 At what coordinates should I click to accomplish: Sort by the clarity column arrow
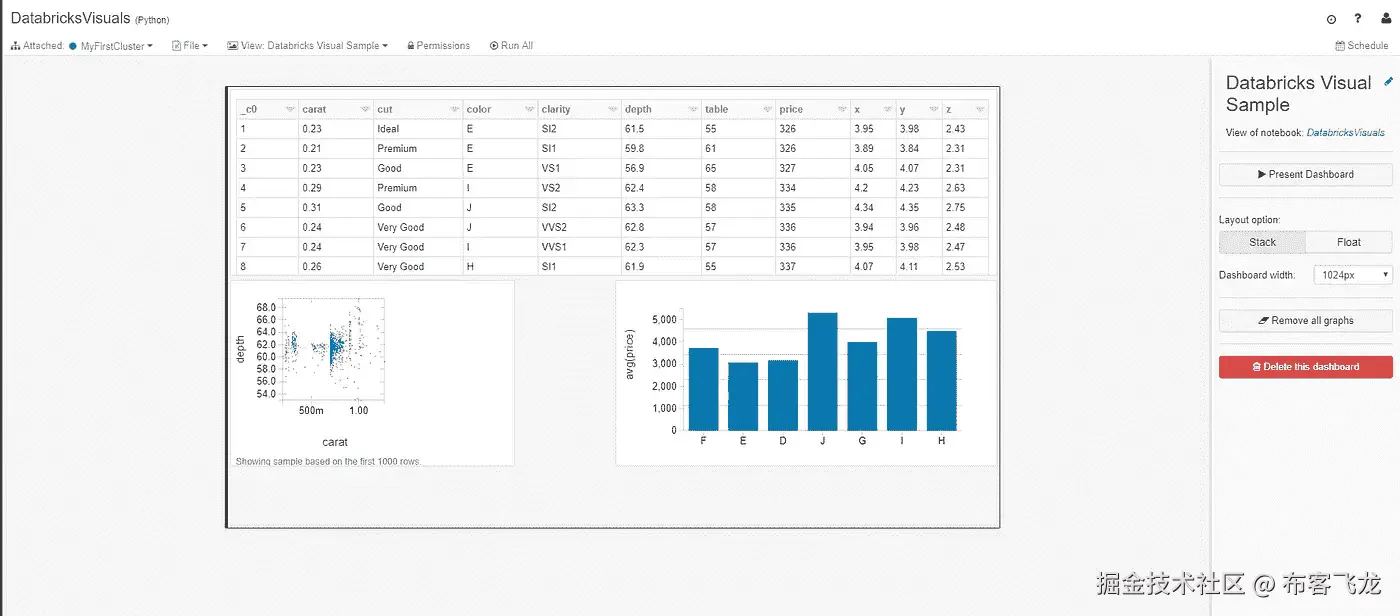(612, 109)
